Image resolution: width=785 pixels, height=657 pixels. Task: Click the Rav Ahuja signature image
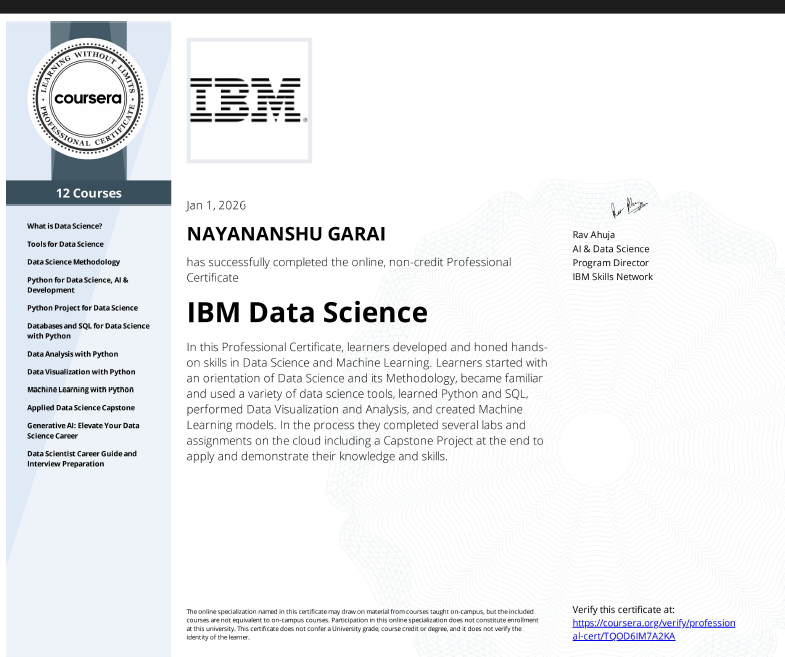pyautogui.click(x=629, y=208)
